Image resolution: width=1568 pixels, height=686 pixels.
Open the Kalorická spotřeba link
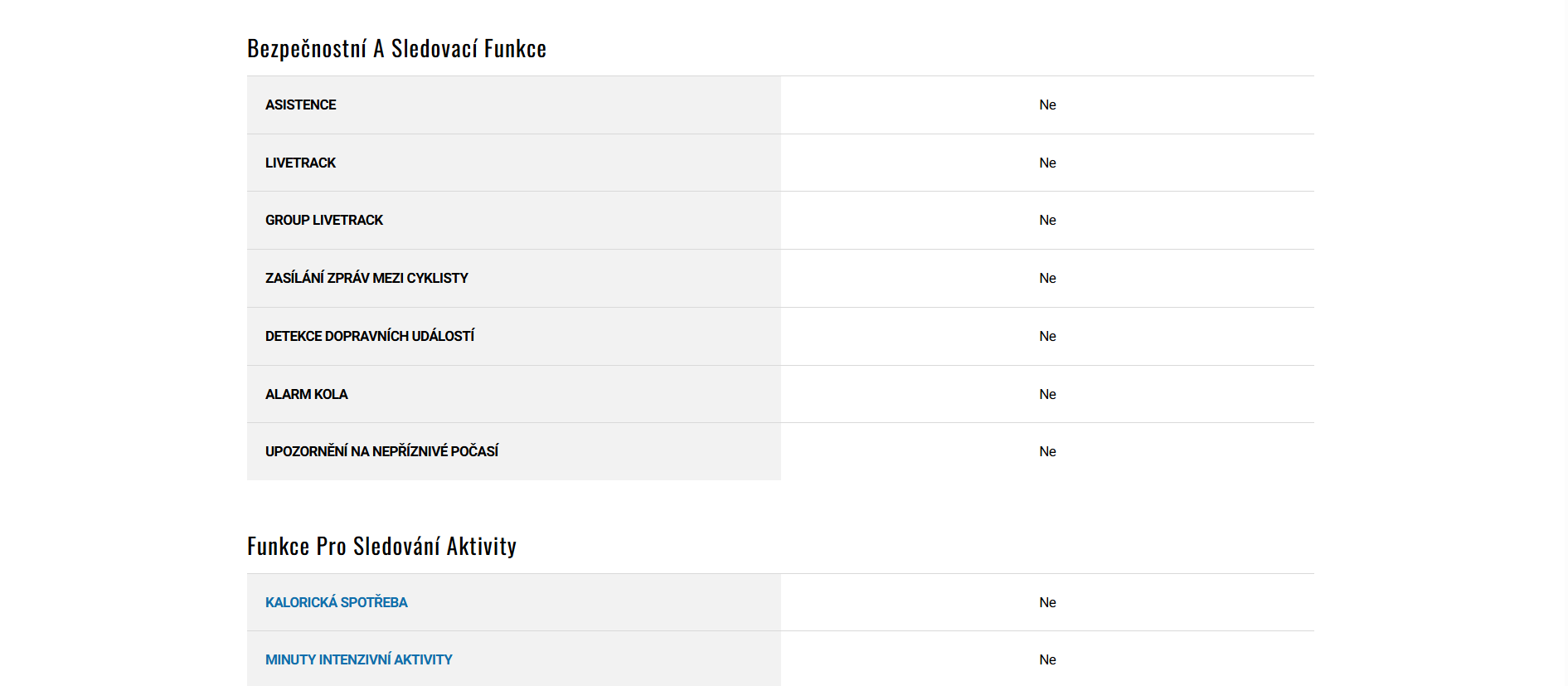pos(336,602)
